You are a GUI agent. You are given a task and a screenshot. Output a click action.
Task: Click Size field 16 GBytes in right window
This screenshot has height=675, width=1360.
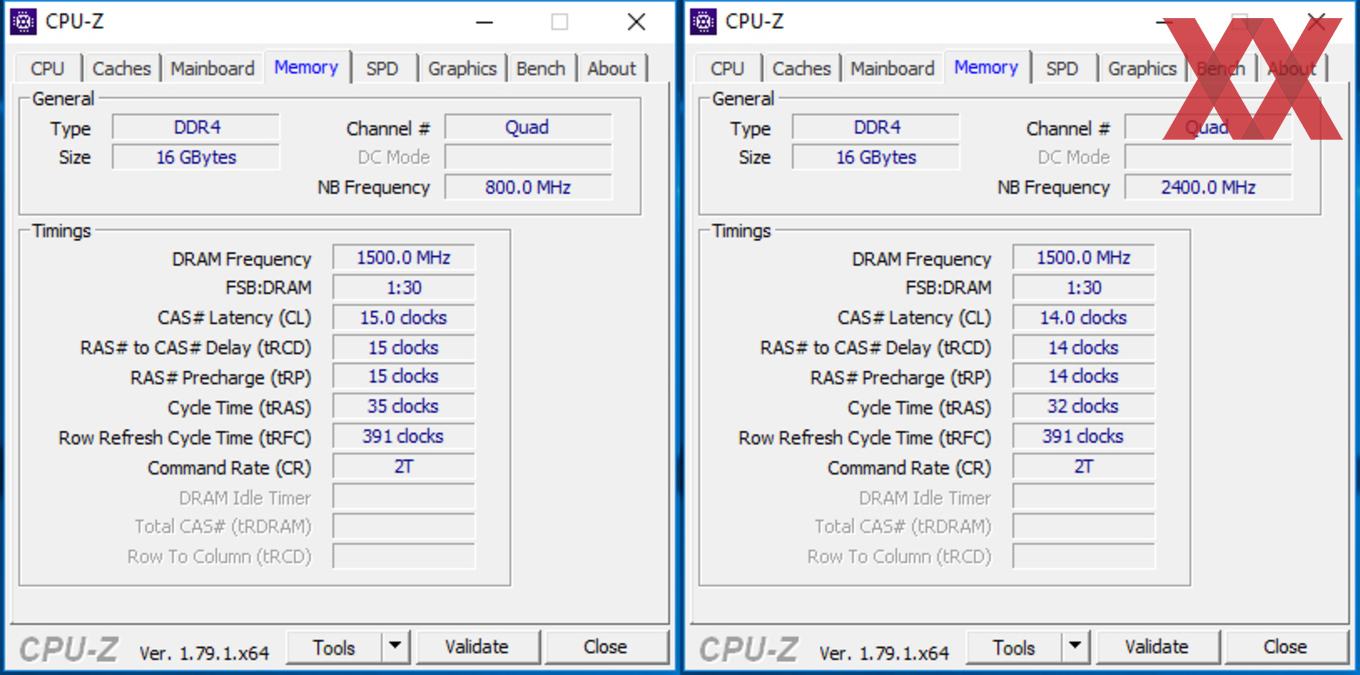(x=876, y=157)
